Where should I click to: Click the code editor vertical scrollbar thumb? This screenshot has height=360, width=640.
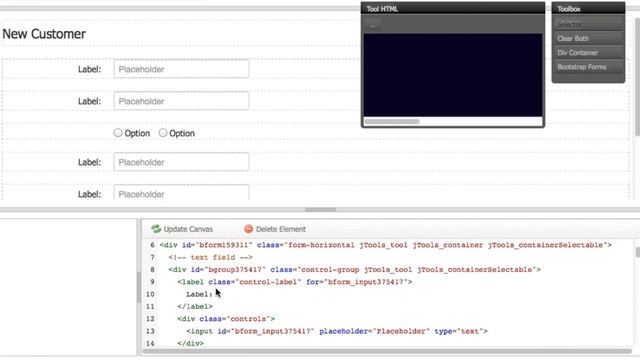pyautogui.click(x=638, y=253)
